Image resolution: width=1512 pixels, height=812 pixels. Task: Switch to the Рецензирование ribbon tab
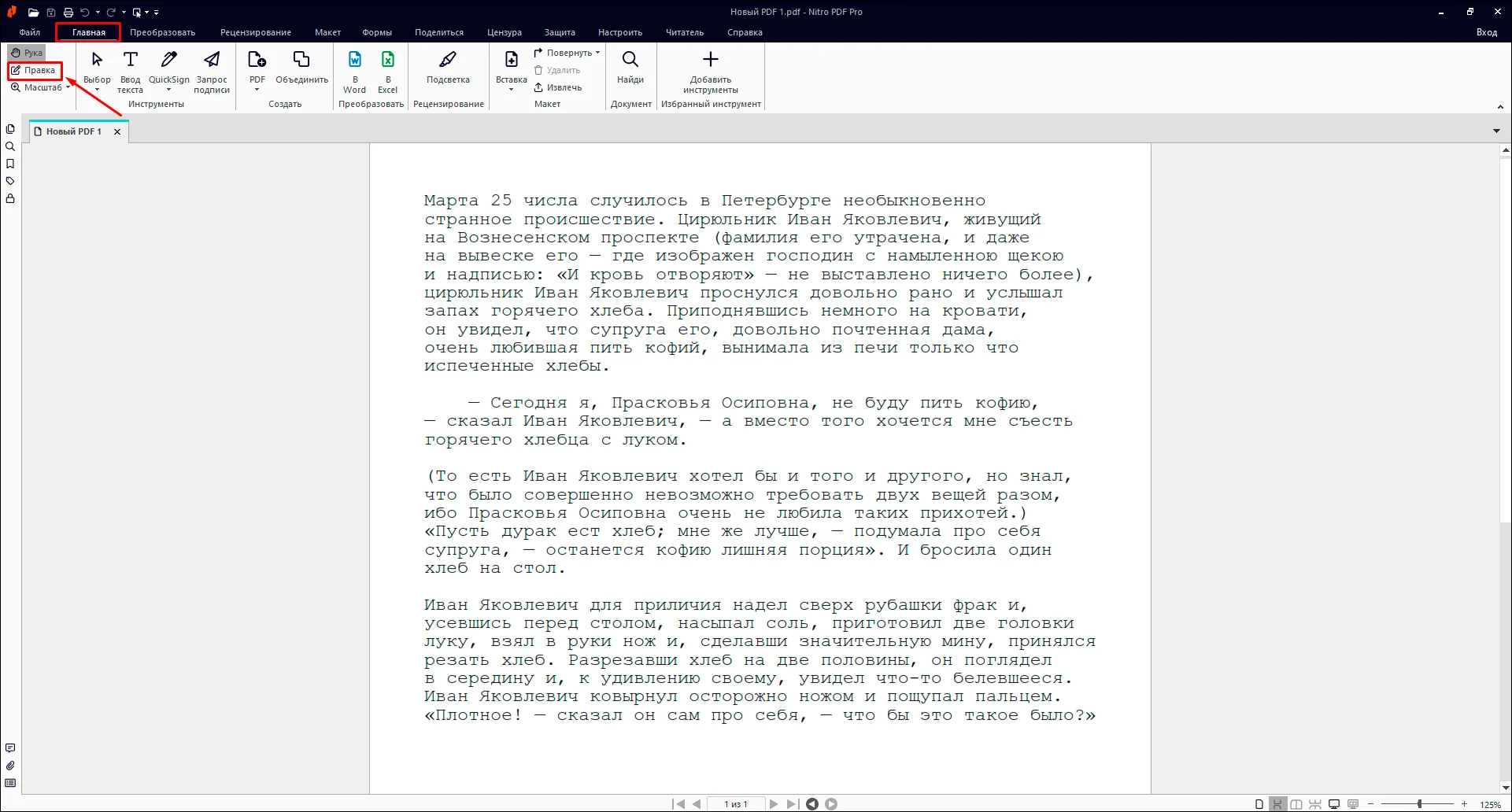[x=256, y=32]
